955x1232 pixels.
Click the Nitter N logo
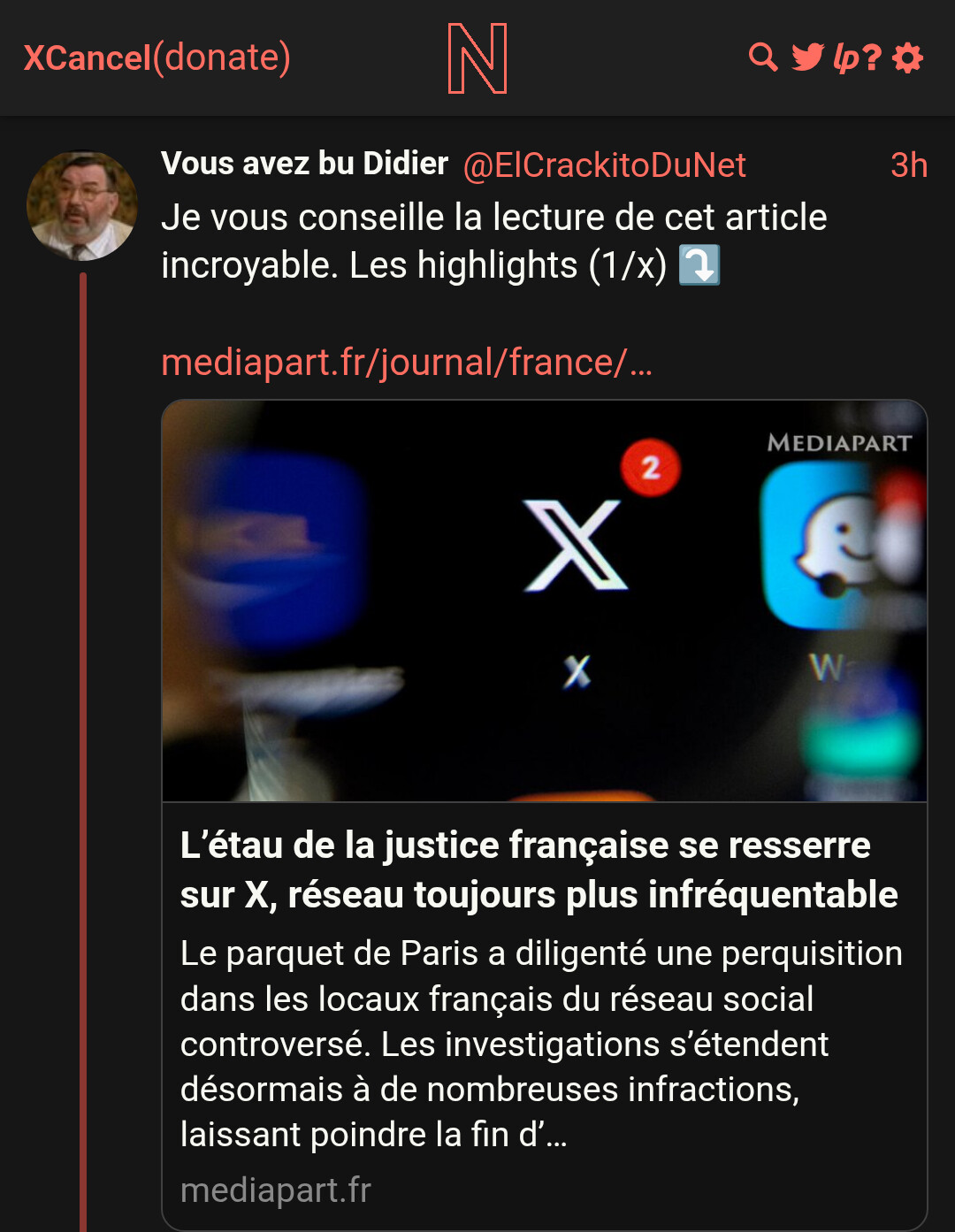pyautogui.click(x=477, y=58)
